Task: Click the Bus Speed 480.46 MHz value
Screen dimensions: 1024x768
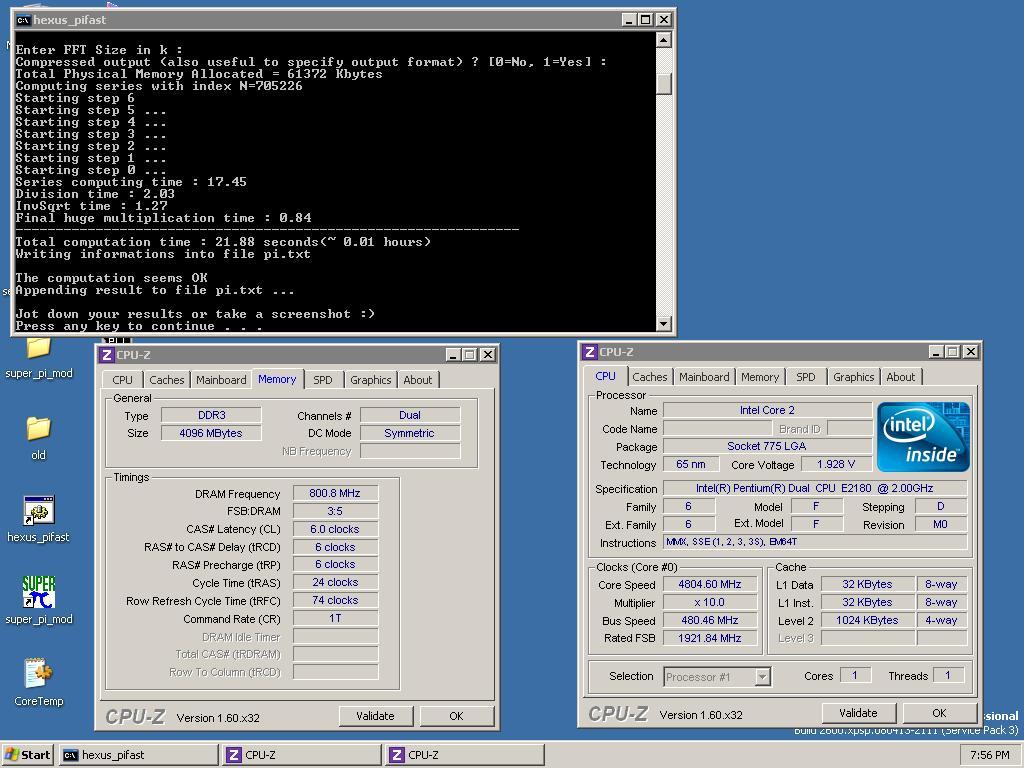Action: [x=710, y=620]
